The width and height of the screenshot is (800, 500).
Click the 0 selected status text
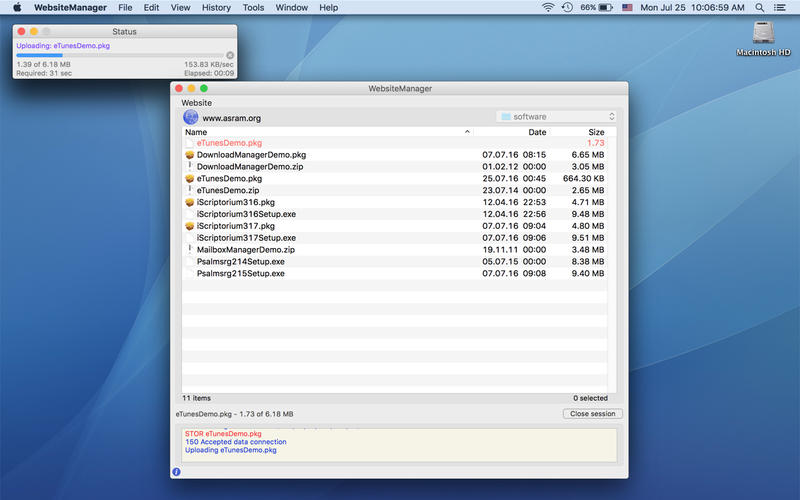(x=590, y=398)
